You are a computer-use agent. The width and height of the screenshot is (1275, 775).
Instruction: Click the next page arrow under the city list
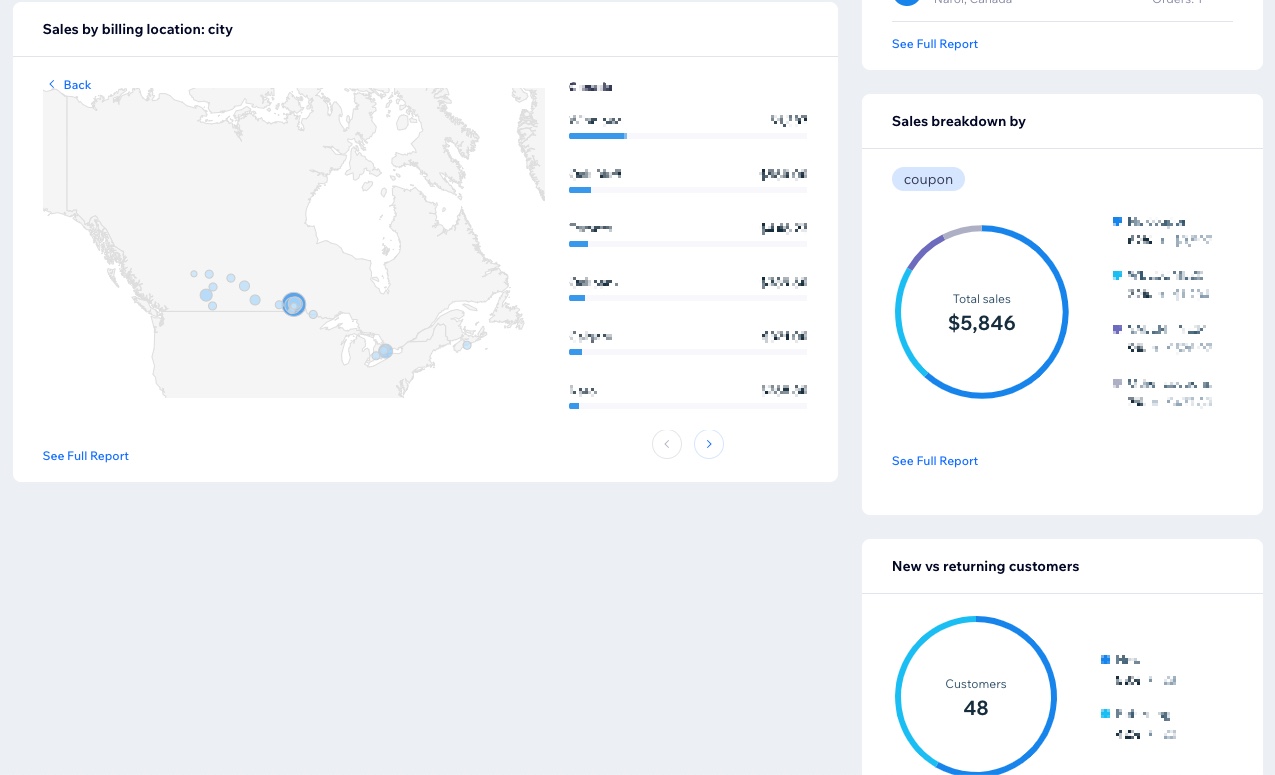pyautogui.click(x=709, y=444)
